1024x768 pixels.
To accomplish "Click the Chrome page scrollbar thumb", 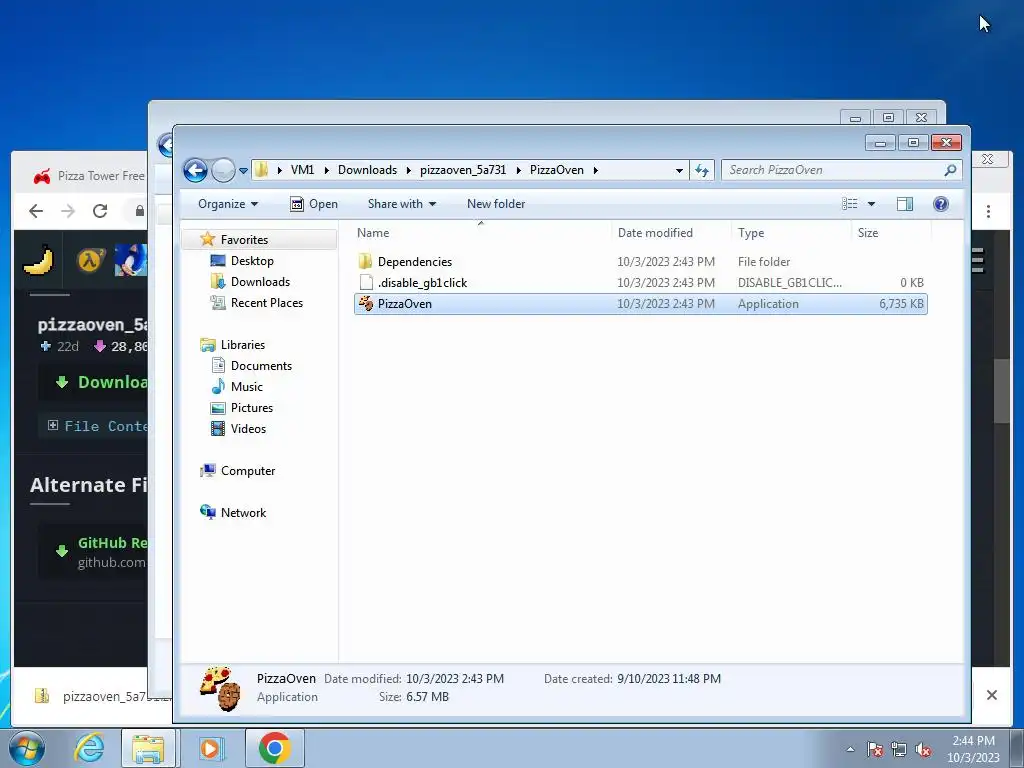I will (x=1002, y=391).
